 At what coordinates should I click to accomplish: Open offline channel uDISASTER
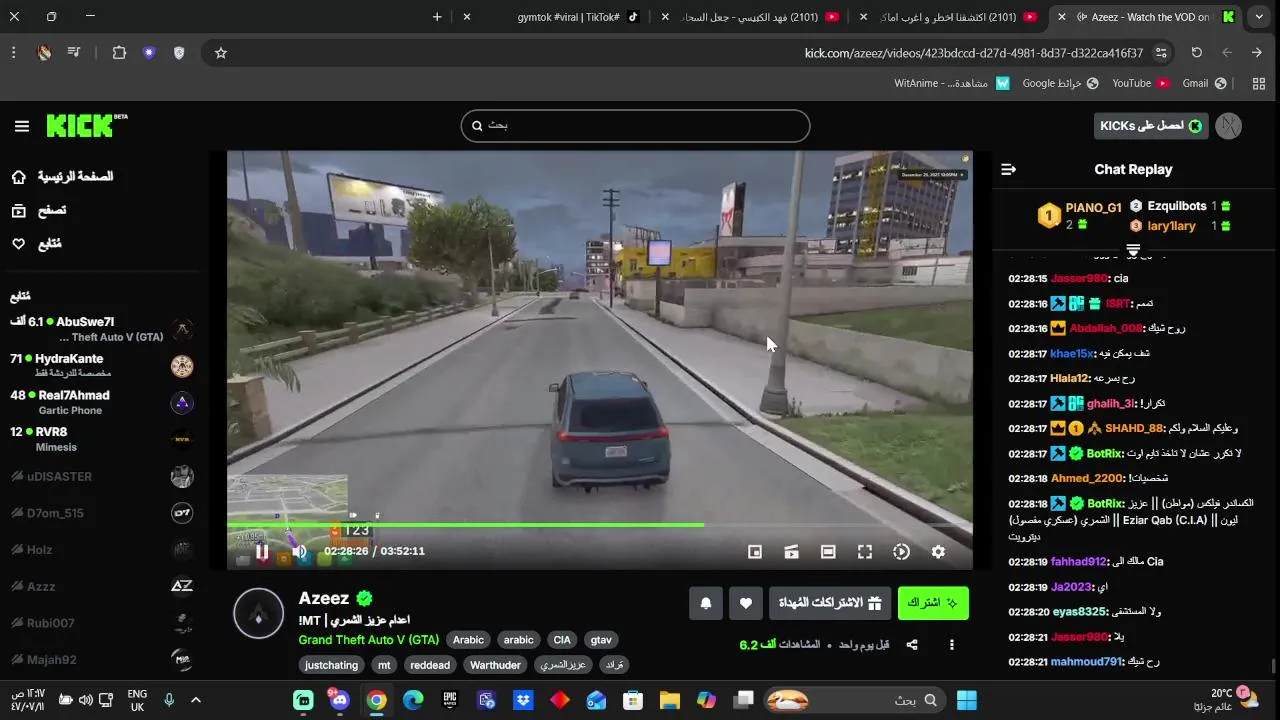pos(100,476)
